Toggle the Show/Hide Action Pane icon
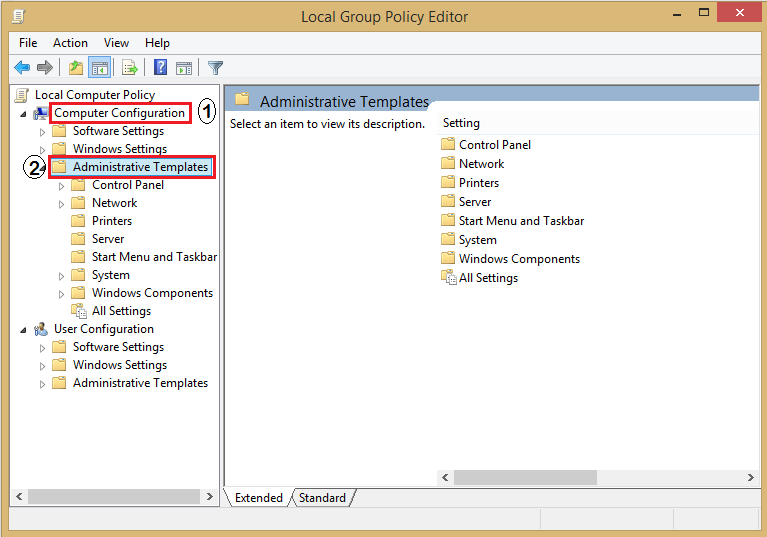This screenshot has height=537, width=767. pyautogui.click(x=184, y=68)
